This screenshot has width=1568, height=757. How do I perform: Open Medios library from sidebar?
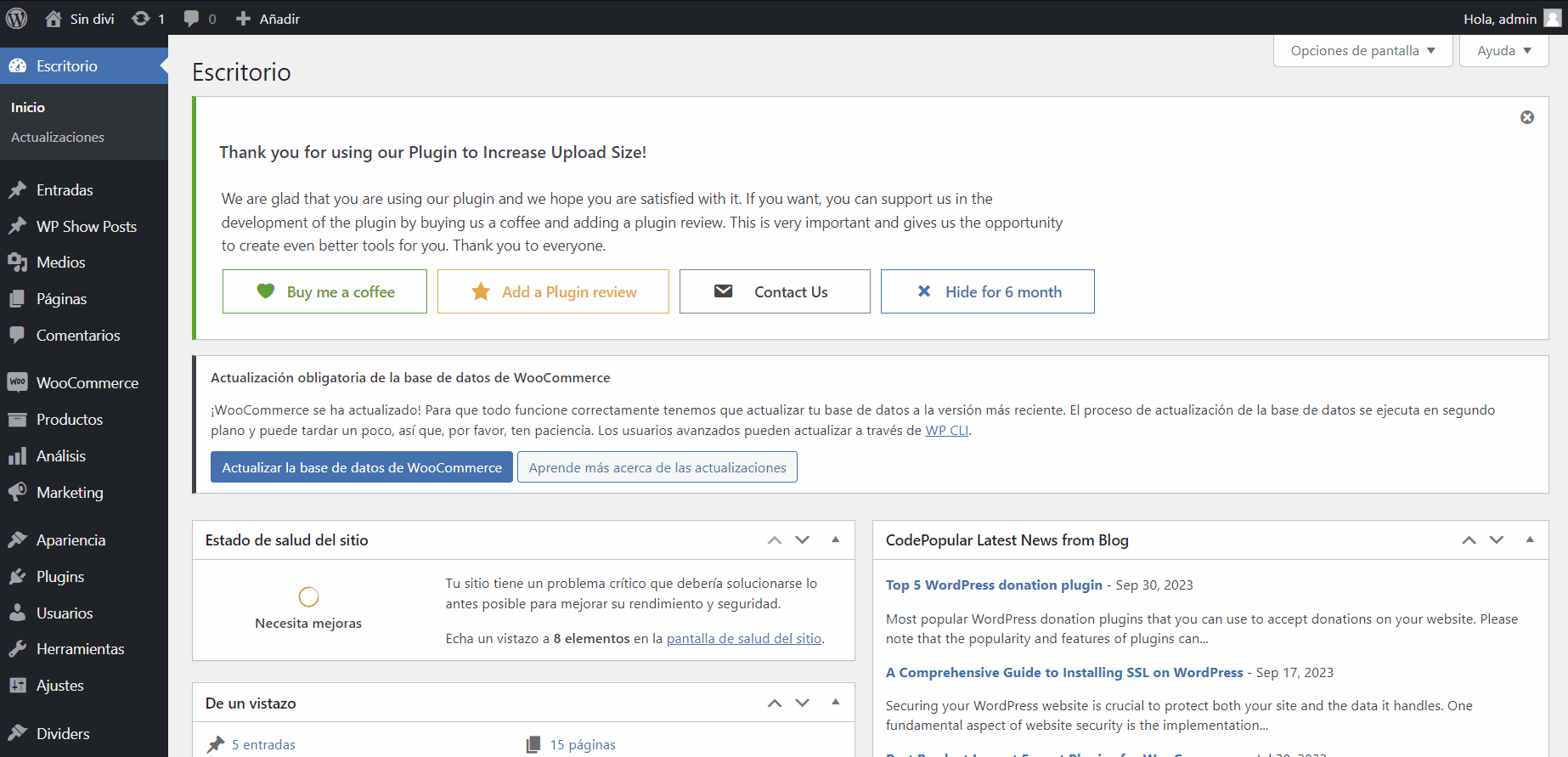click(60, 263)
